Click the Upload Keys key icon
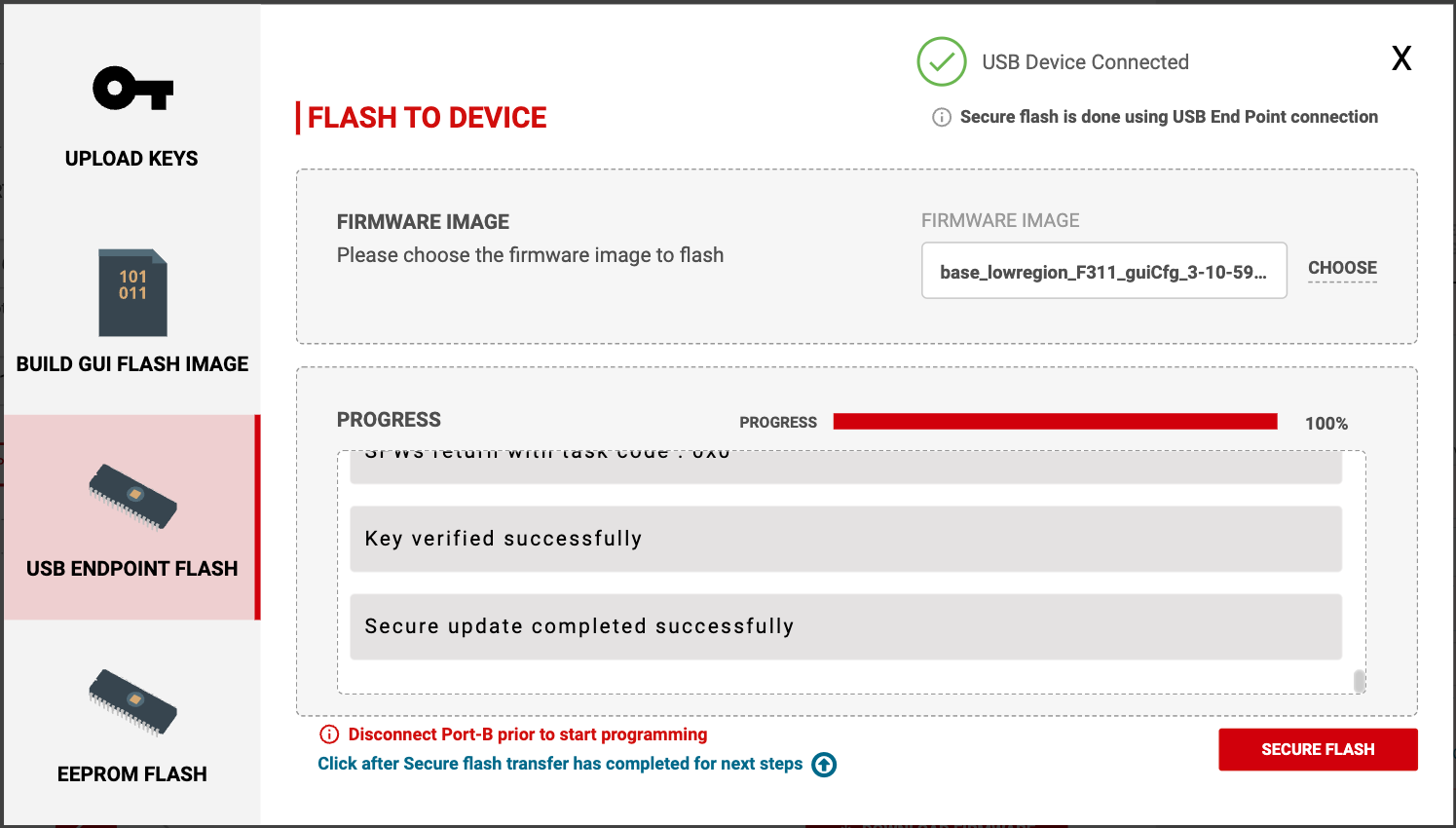The height and width of the screenshot is (828, 1456). [x=132, y=89]
